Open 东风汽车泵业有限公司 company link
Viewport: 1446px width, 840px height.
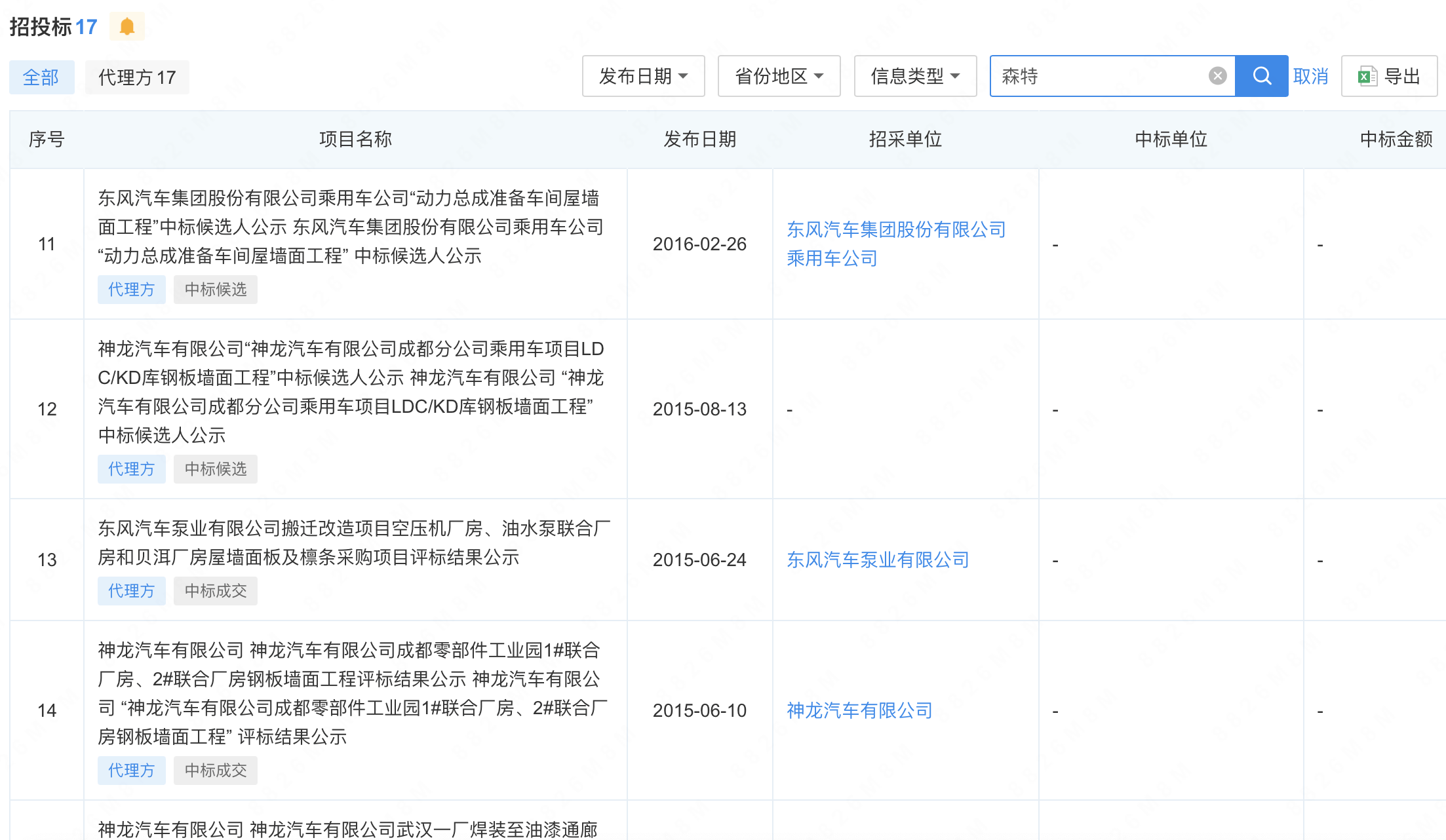coord(877,560)
